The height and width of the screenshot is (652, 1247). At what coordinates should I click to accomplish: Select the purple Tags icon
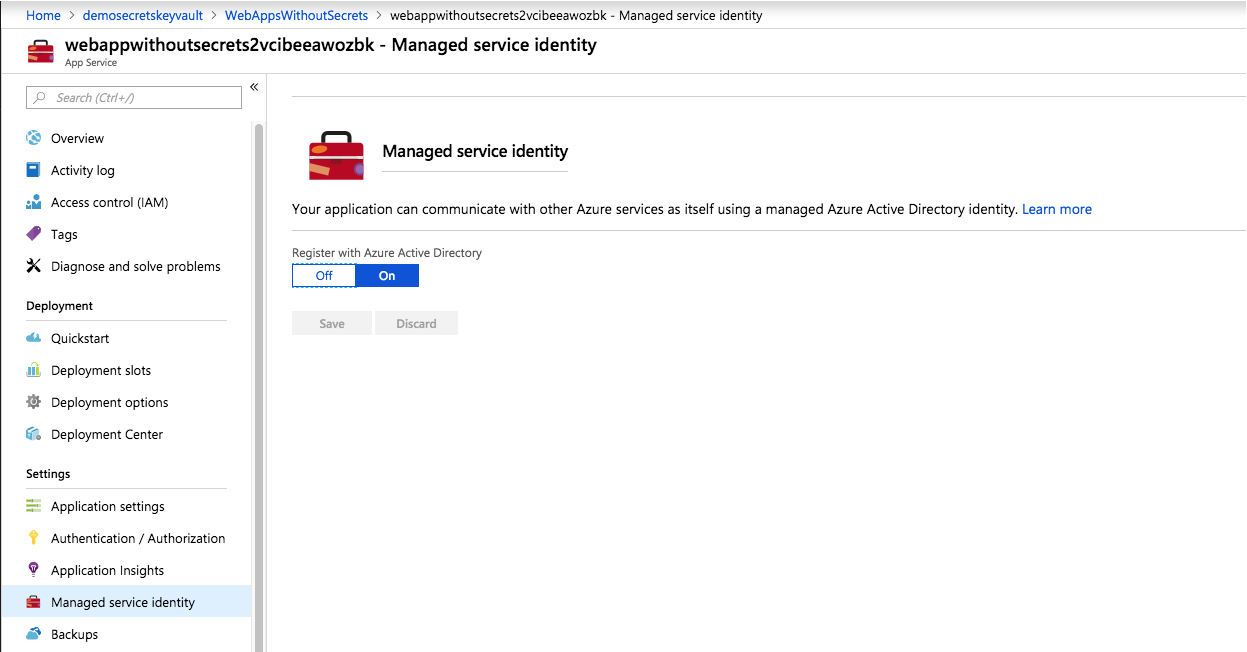[x=34, y=234]
